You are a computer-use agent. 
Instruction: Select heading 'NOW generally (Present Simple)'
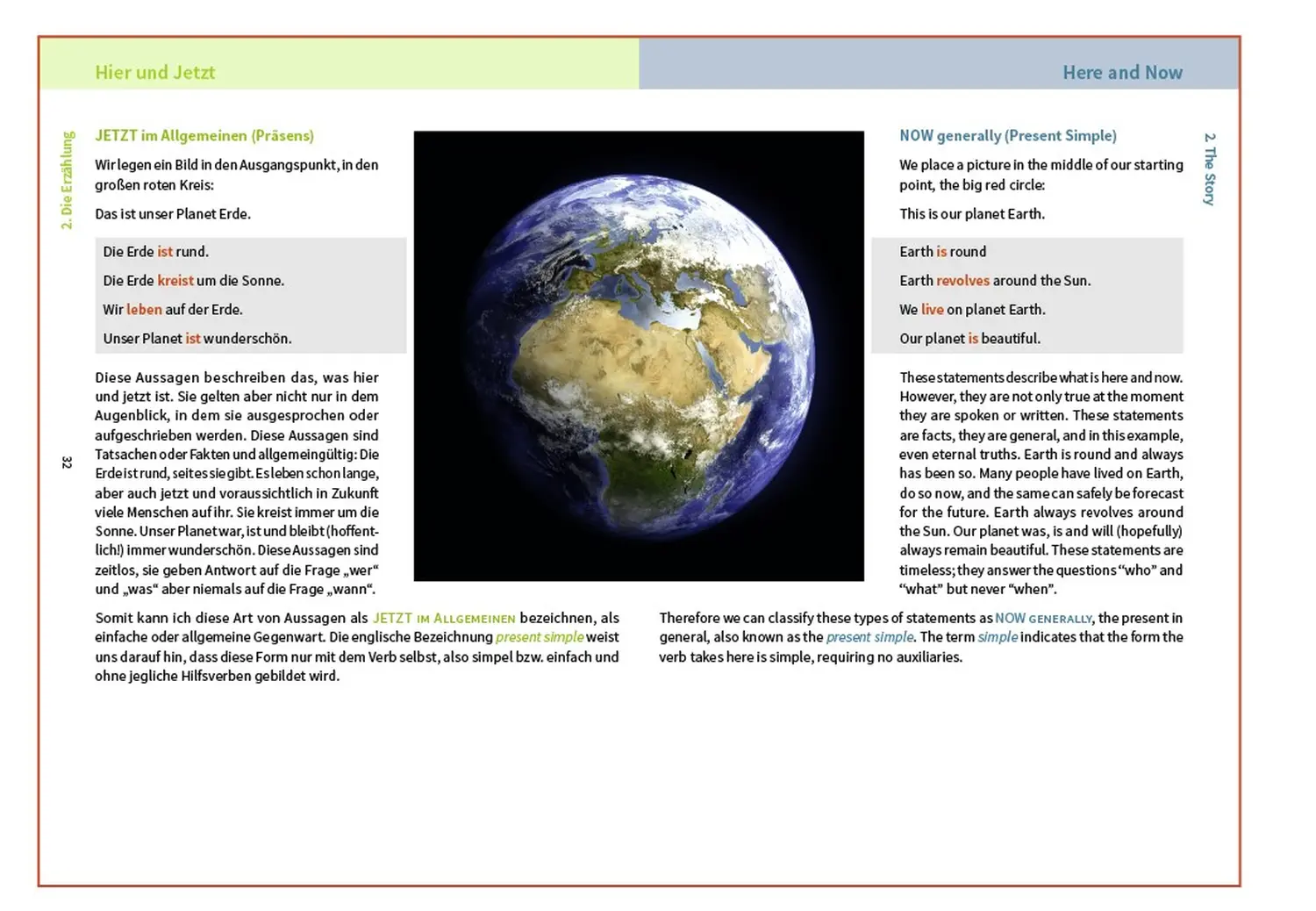point(1008,135)
